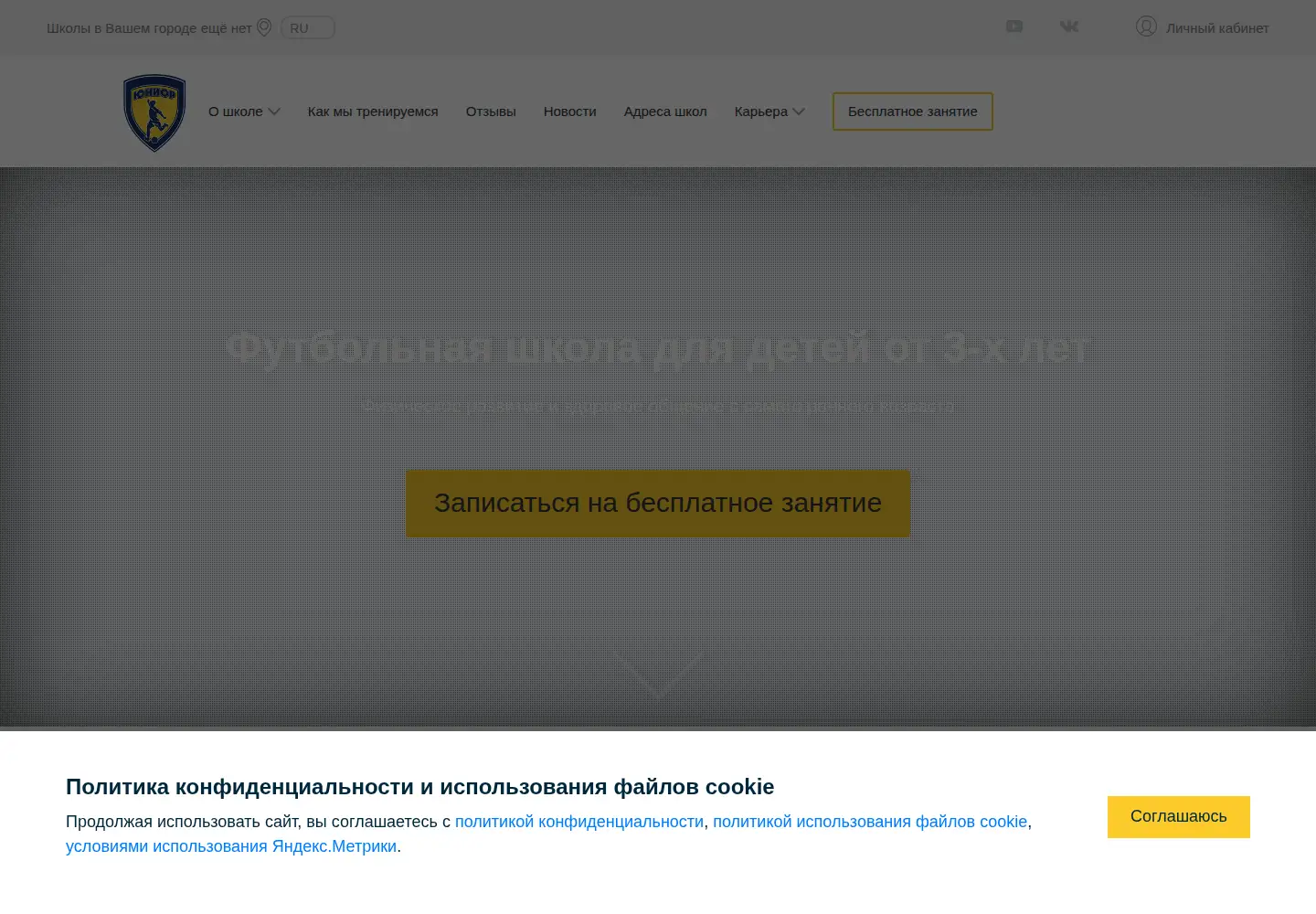
Task: Go to Отзывы section
Action: [x=491, y=112]
